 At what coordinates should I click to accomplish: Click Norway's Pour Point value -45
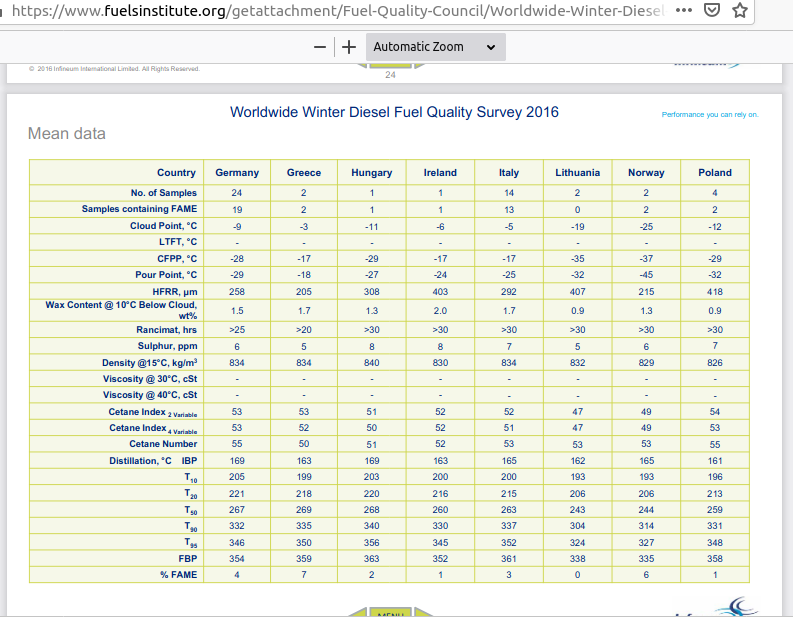pos(646,275)
